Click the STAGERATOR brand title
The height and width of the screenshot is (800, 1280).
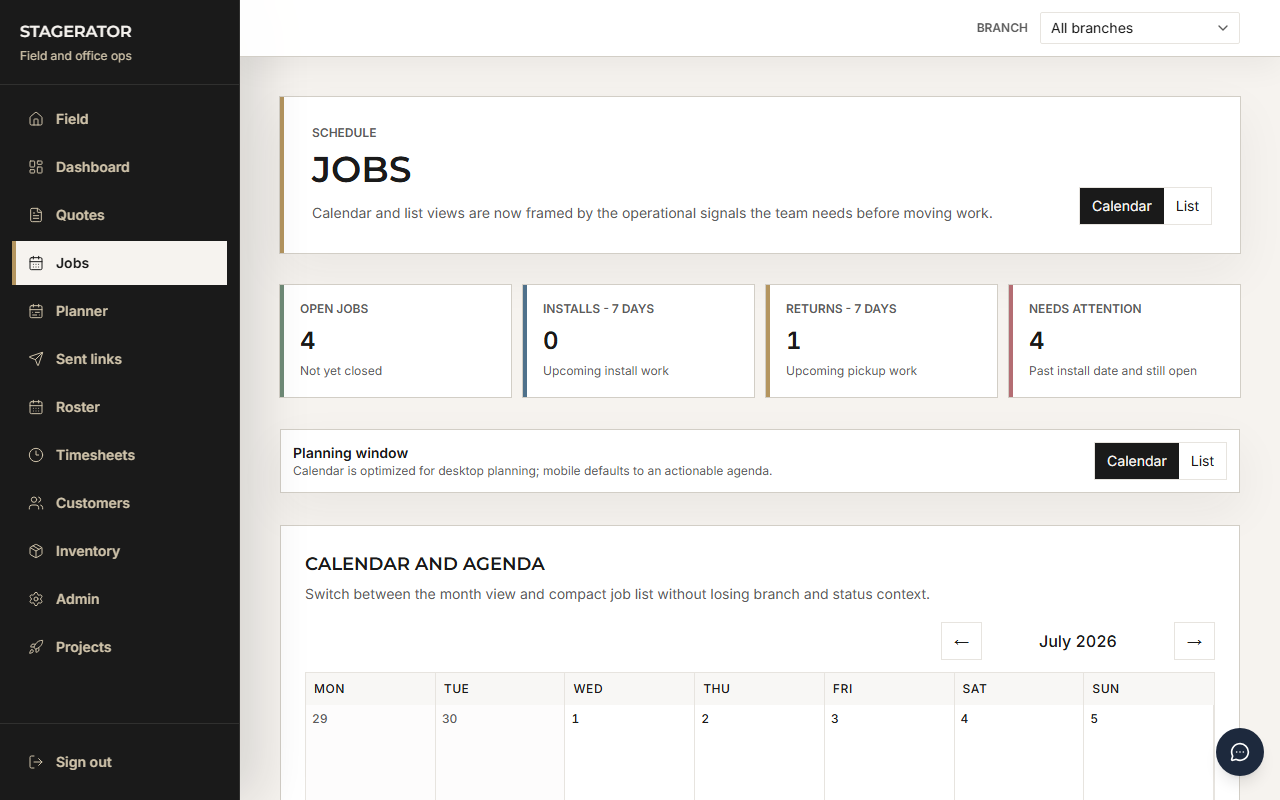point(76,32)
